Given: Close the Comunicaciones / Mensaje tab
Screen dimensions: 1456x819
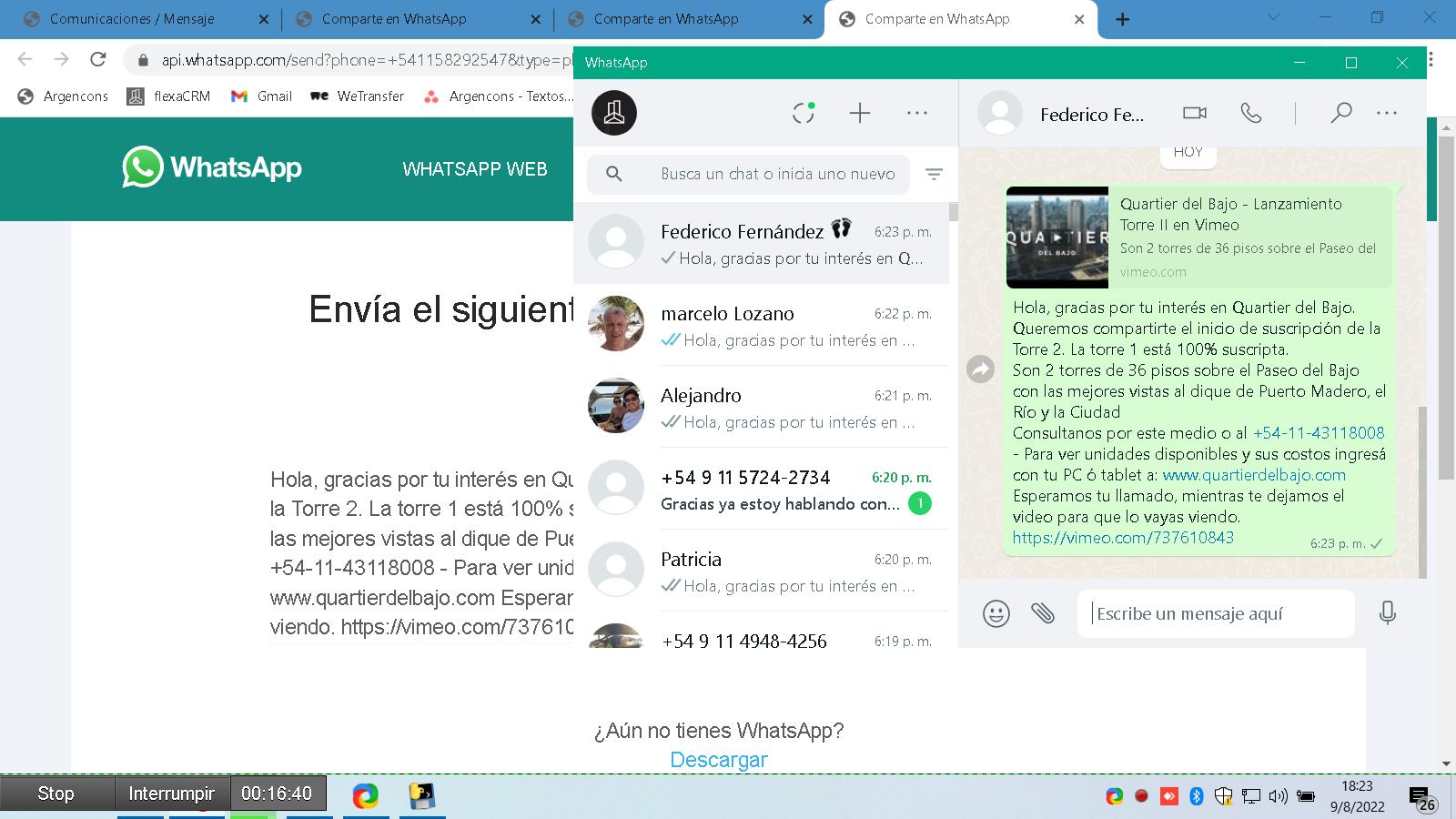Looking at the screenshot, I should [x=264, y=19].
